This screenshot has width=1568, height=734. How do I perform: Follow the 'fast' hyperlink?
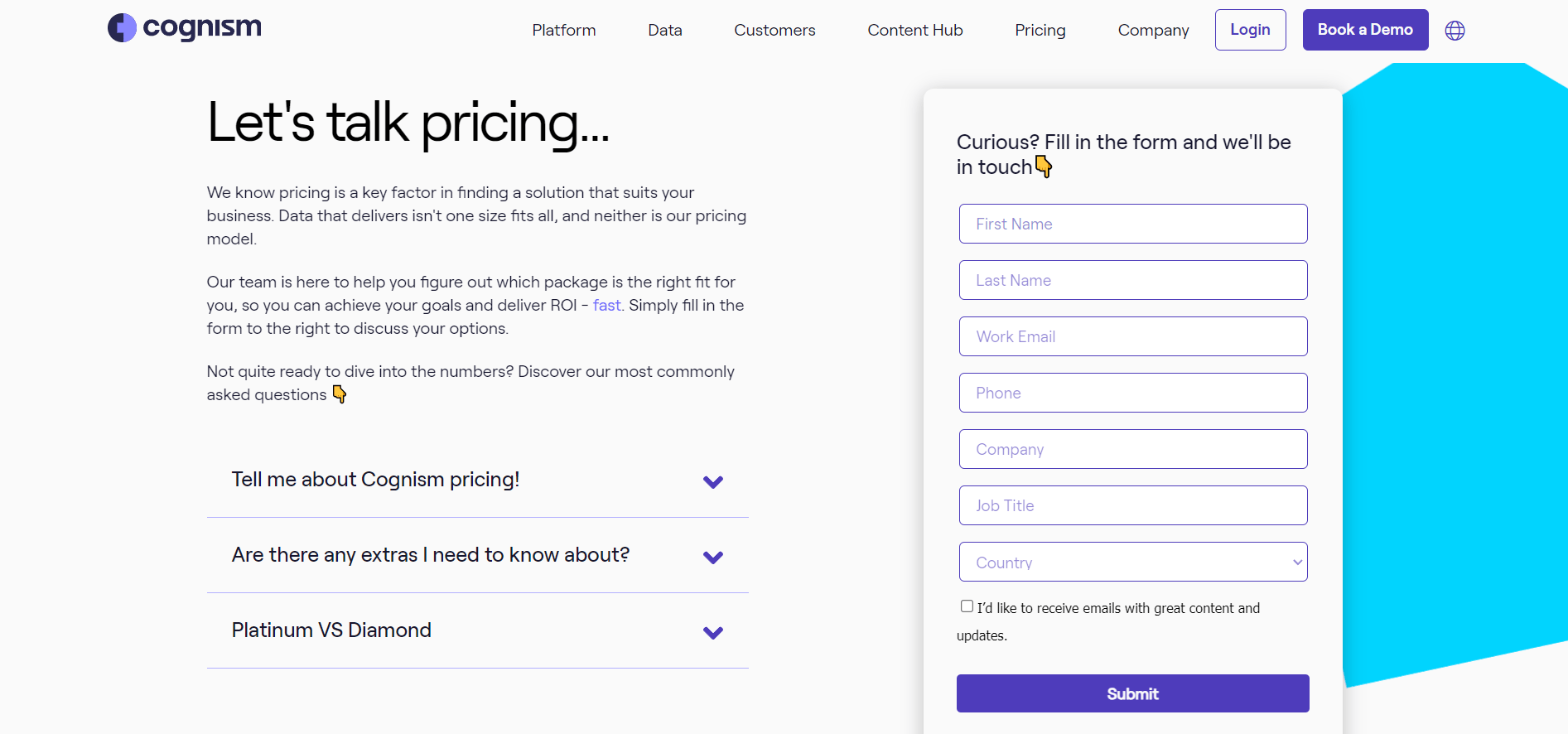click(x=606, y=306)
